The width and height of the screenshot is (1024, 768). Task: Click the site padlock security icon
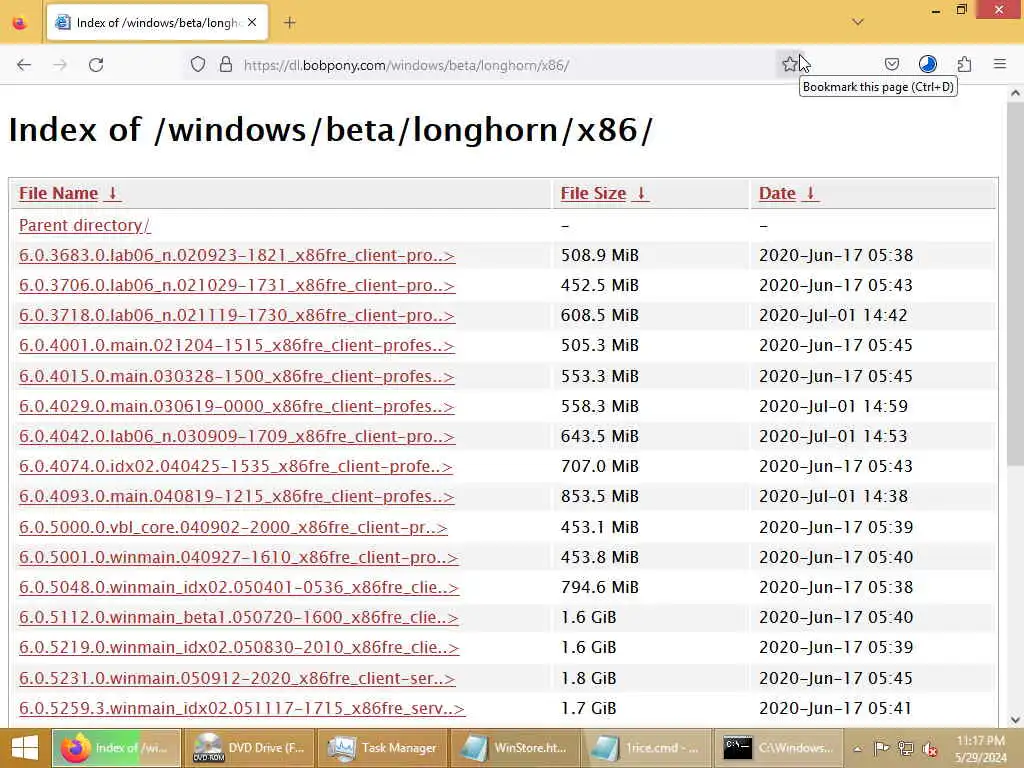tap(226, 65)
